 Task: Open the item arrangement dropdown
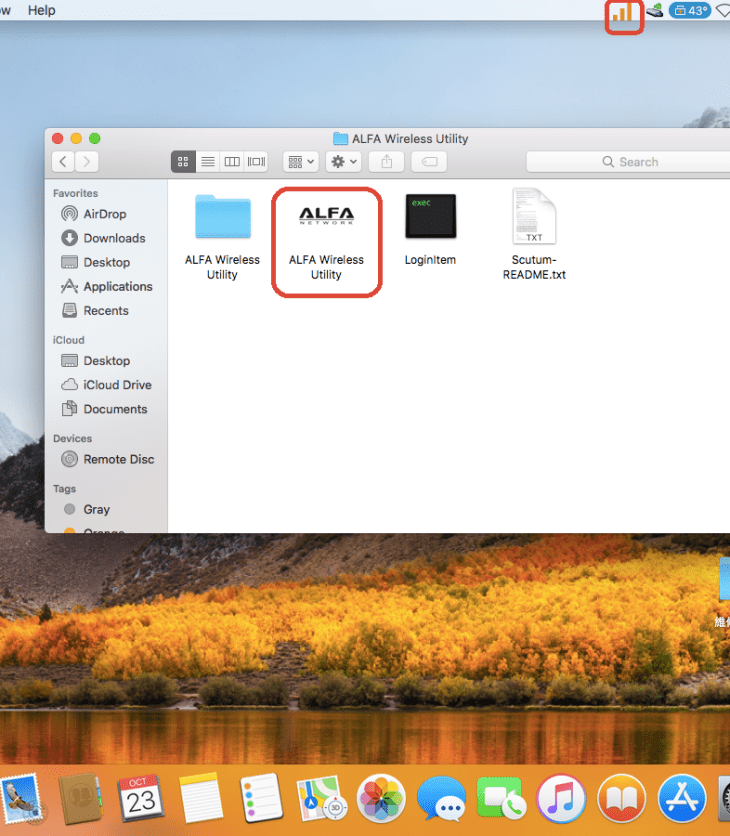point(300,161)
